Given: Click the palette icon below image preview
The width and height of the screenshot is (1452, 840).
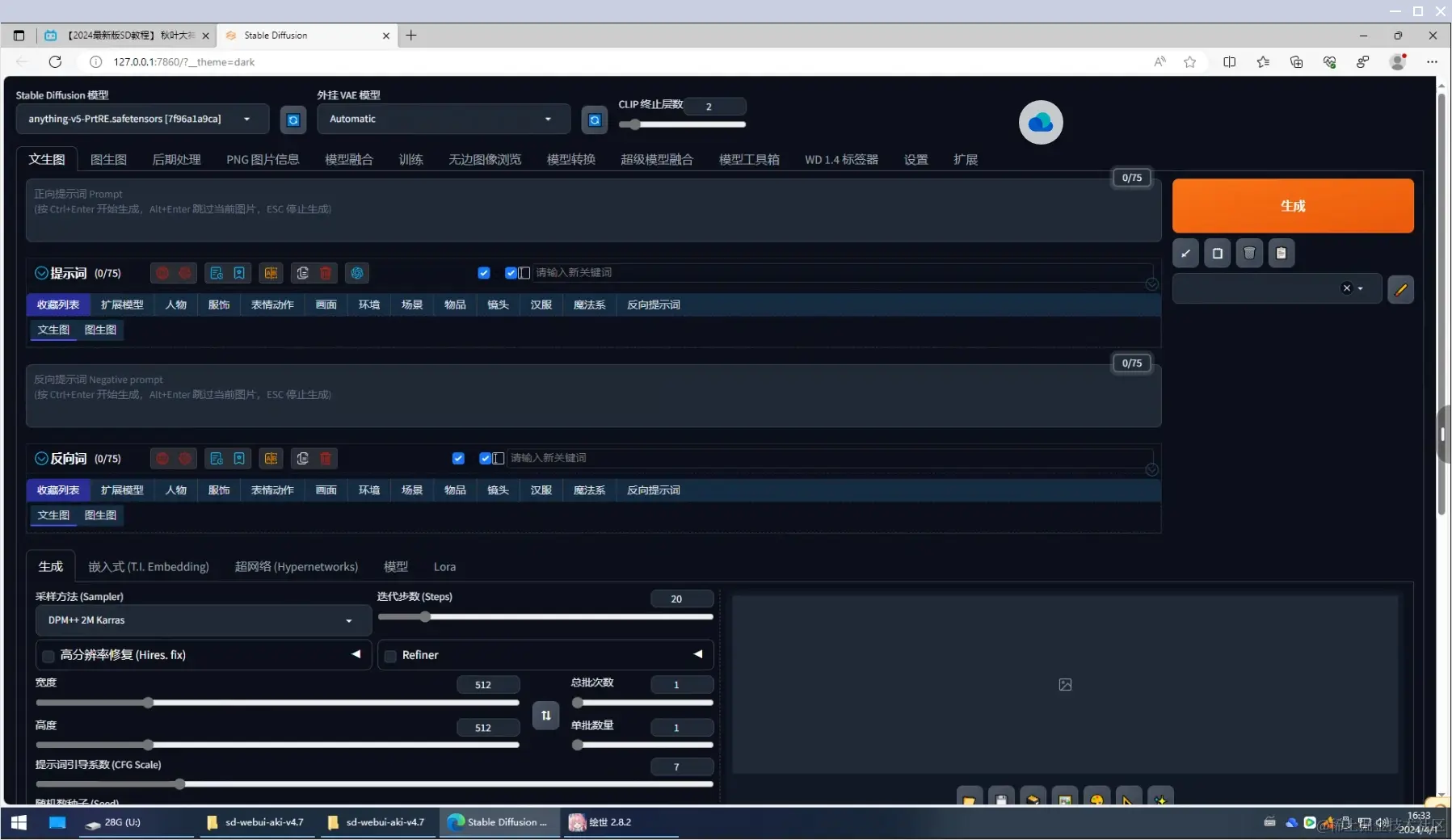Looking at the screenshot, I should click(1096, 798).
